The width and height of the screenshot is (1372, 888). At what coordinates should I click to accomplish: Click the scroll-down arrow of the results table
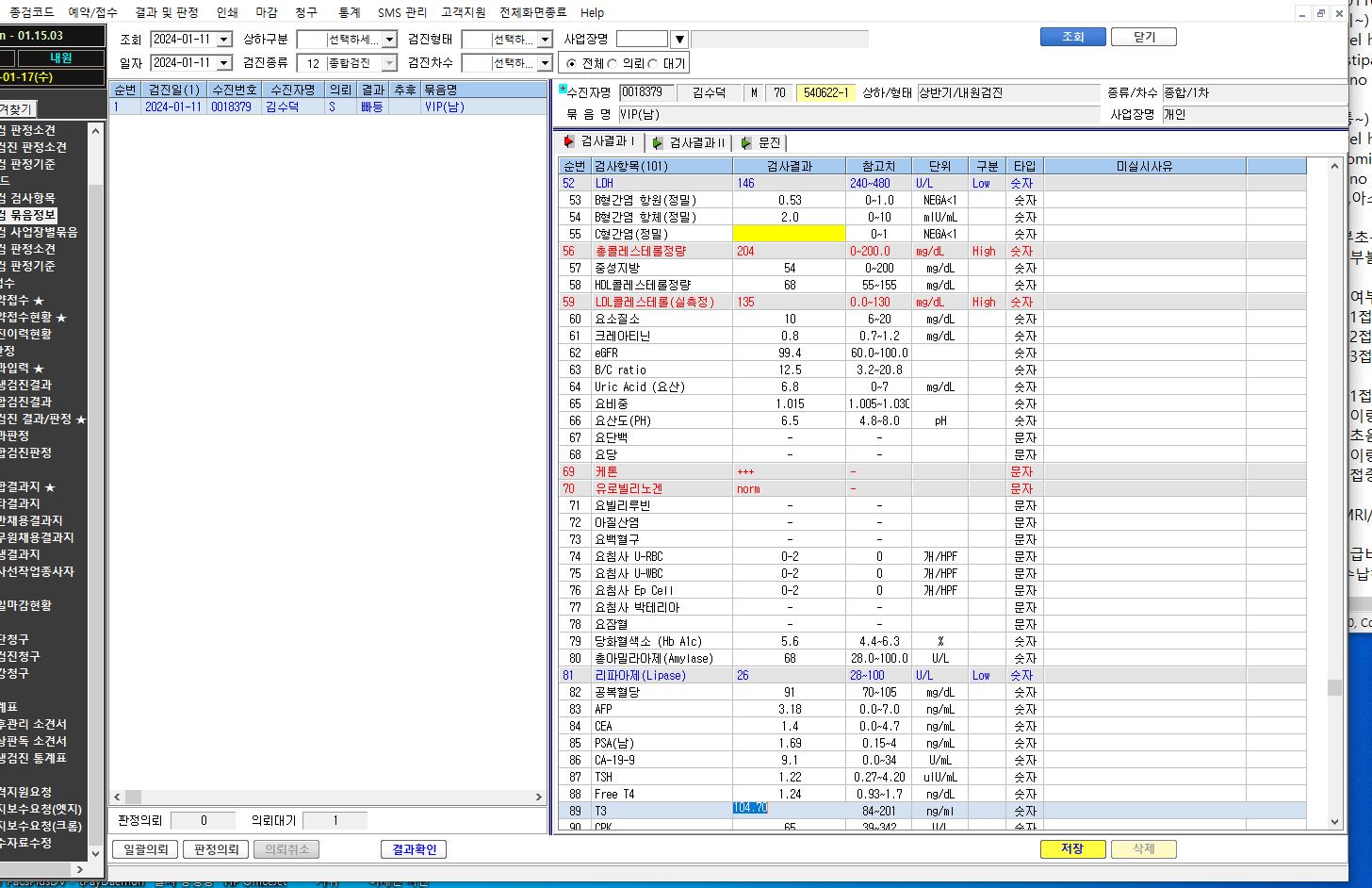1334,821
